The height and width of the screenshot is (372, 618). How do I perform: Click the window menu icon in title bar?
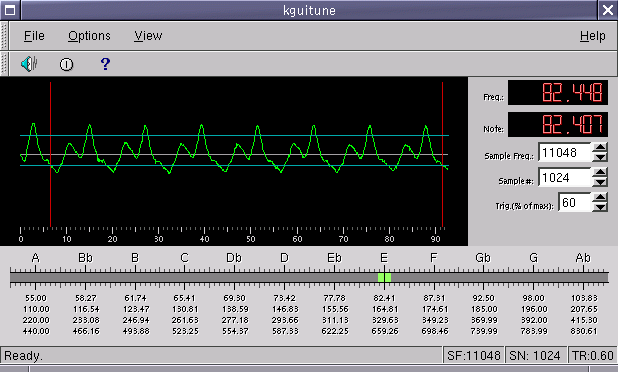click(x=10, y=10)
